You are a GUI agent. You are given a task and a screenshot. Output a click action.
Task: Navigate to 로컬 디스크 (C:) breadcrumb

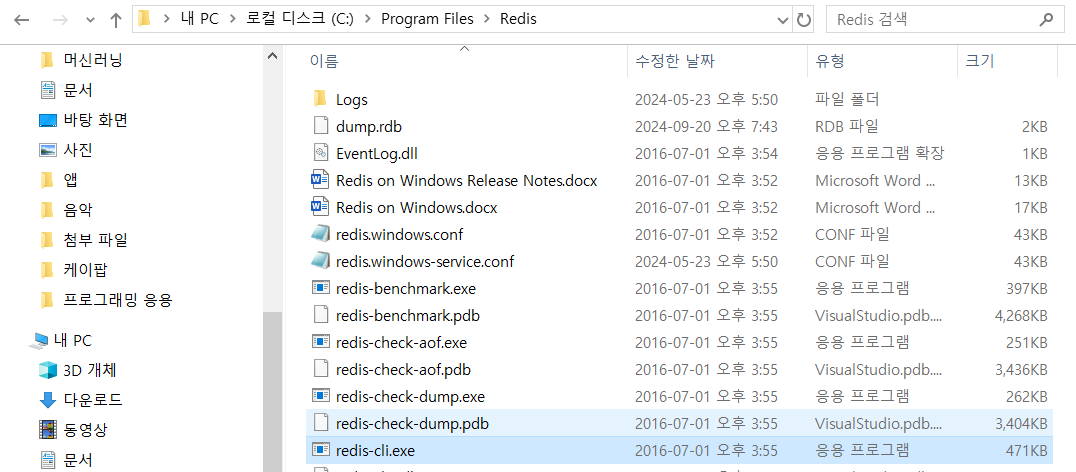tap(300, 19)
